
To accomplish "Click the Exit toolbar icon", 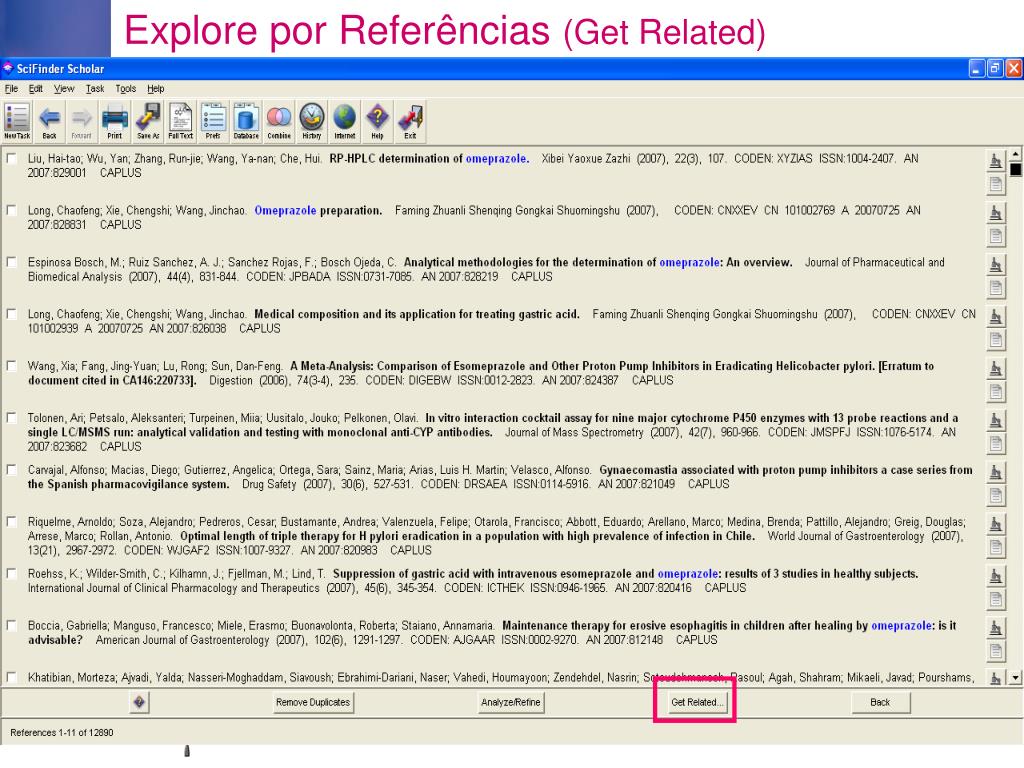I will (410, 121).
